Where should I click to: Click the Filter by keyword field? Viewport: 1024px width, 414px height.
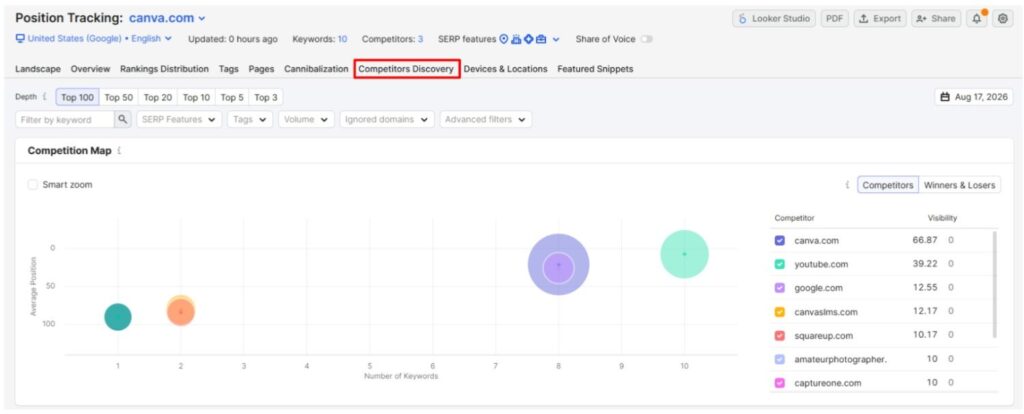click(65, 119)
